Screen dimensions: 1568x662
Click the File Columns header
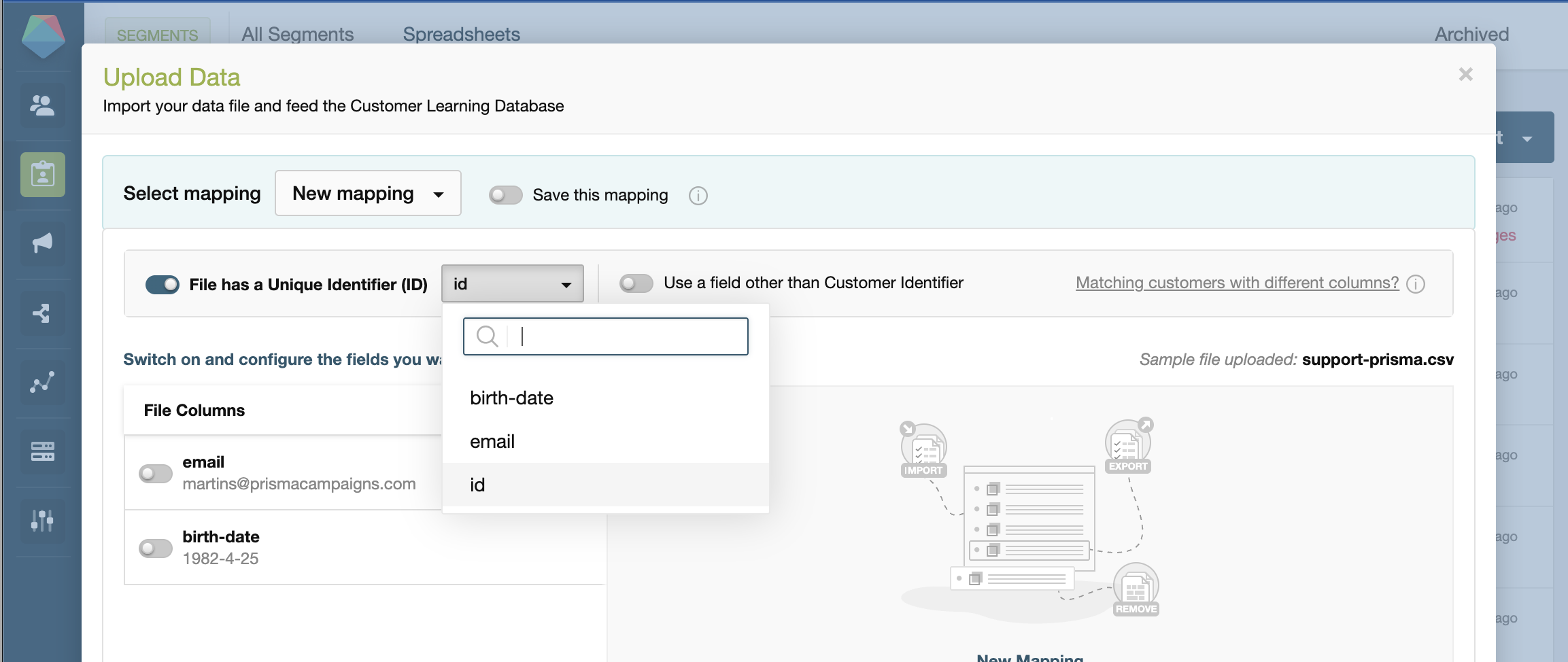coord(194,411)
